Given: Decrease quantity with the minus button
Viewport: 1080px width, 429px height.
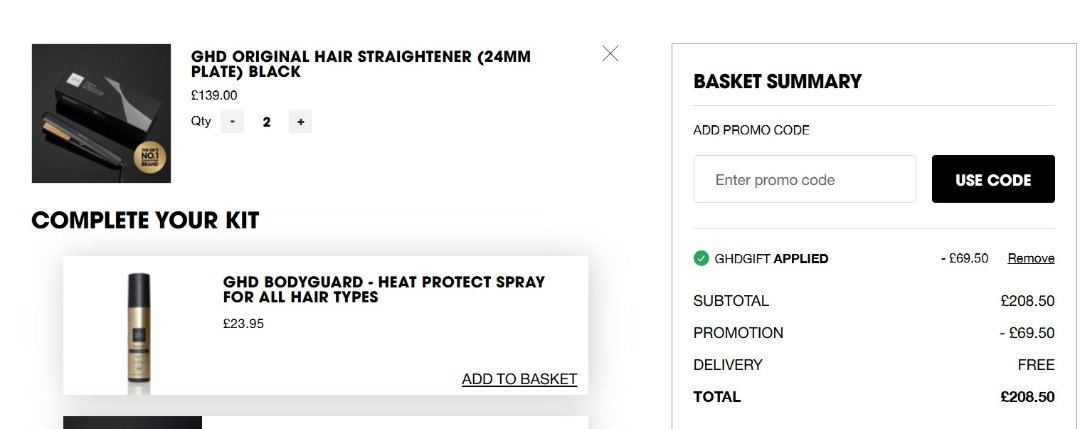Looking at the screenshot, I should 232,122.
